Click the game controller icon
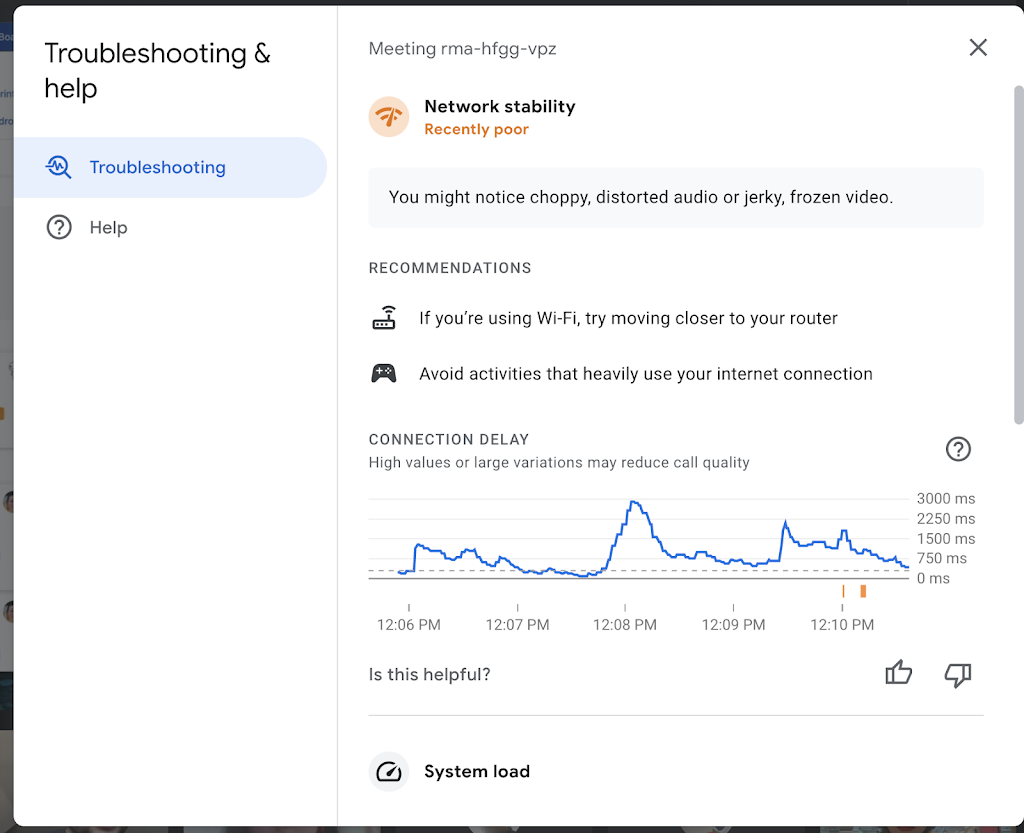 384,374
